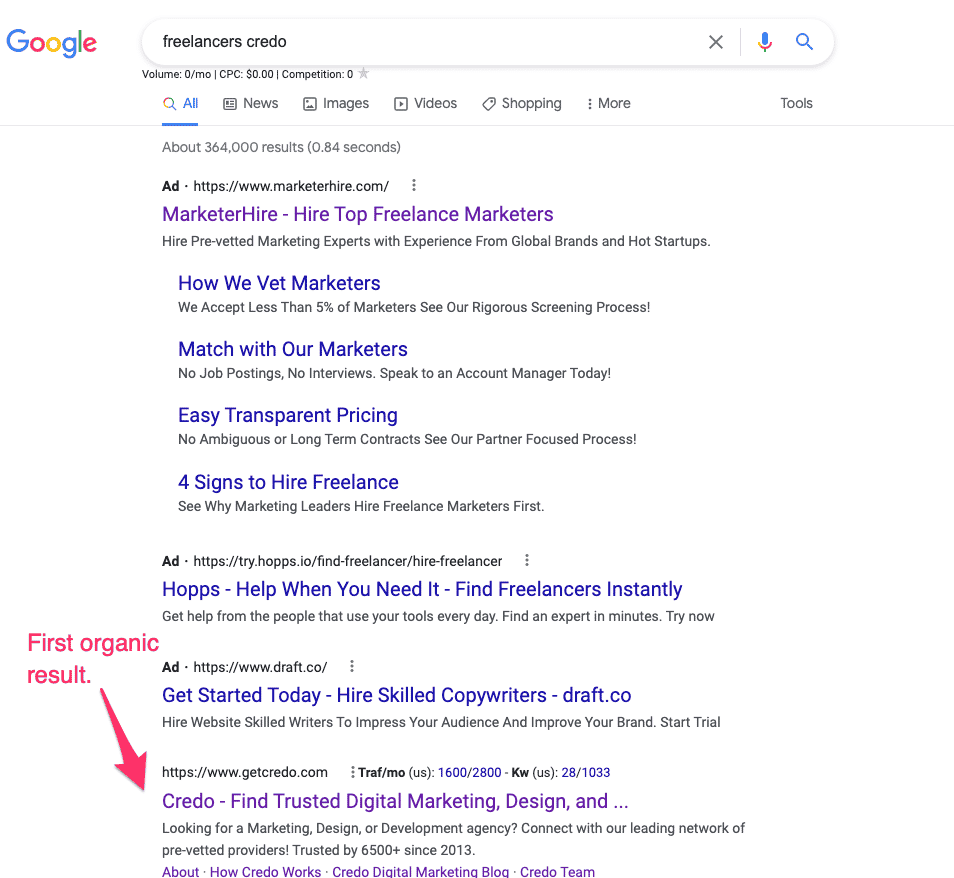Click the blue magnifier search icon

point(804,41)
